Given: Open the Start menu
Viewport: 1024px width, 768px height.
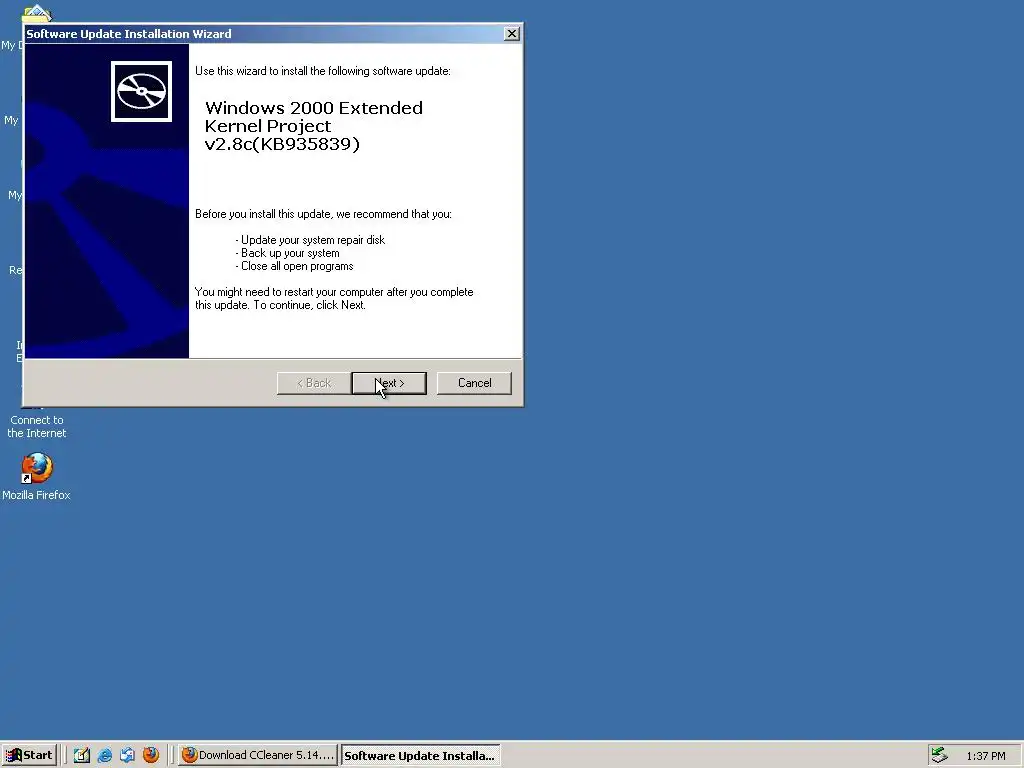Looking at the screenshot, I should (29, 755).
